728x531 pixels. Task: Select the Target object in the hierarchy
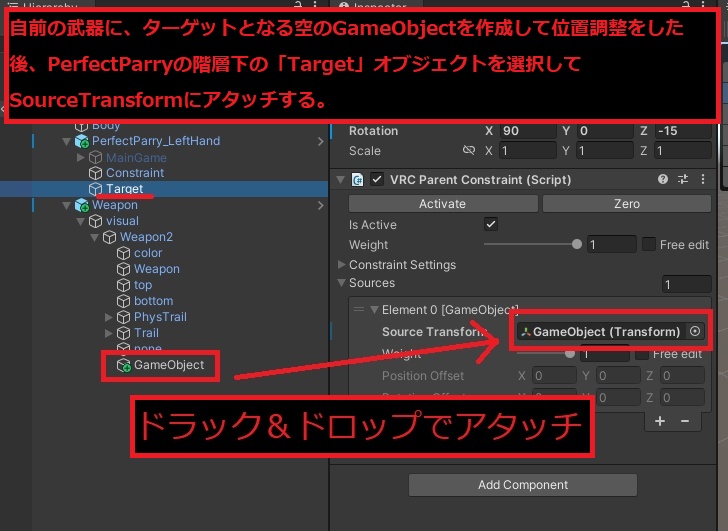point(124,189)
